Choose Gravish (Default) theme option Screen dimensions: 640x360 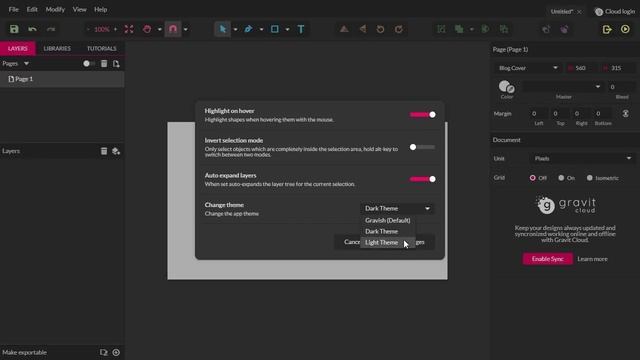click(388, 220)
